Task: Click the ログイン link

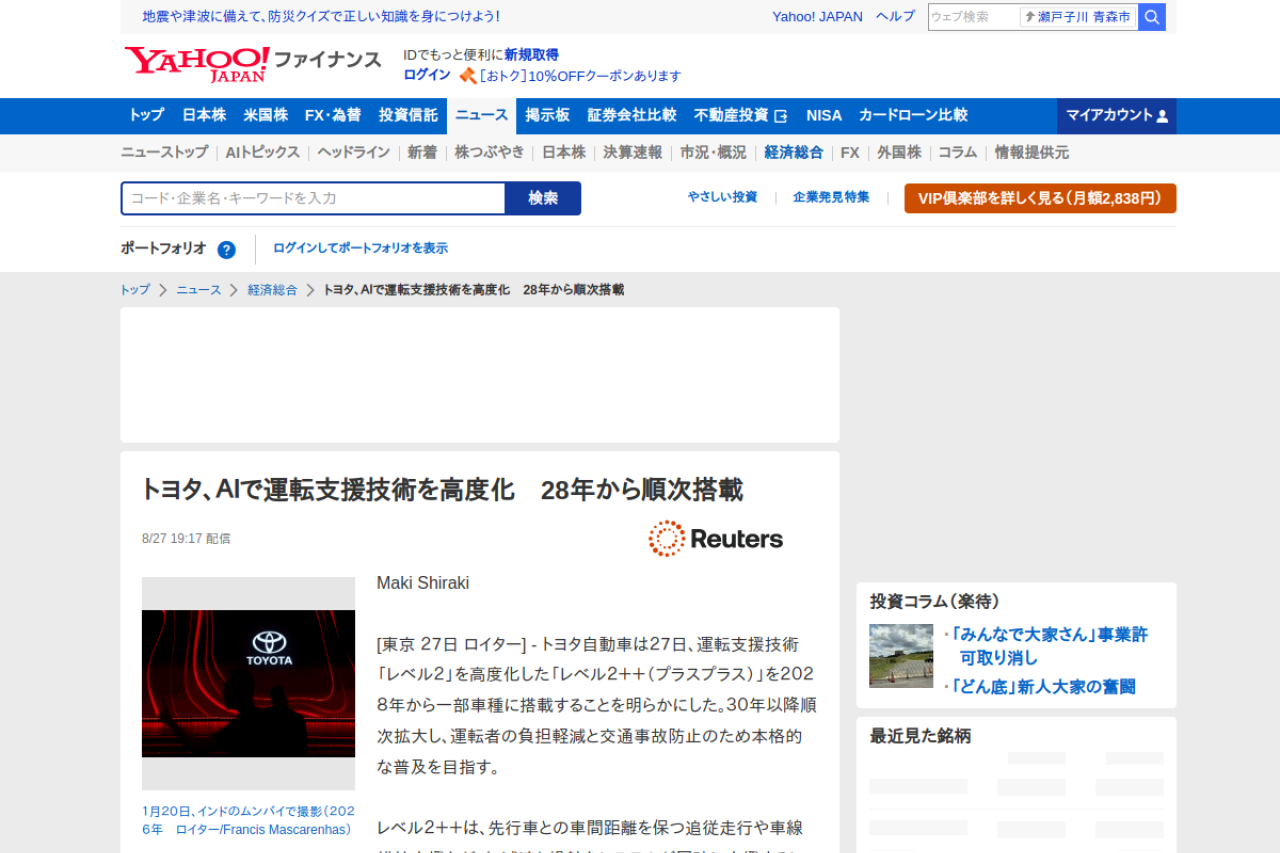Action: point(427,75)
